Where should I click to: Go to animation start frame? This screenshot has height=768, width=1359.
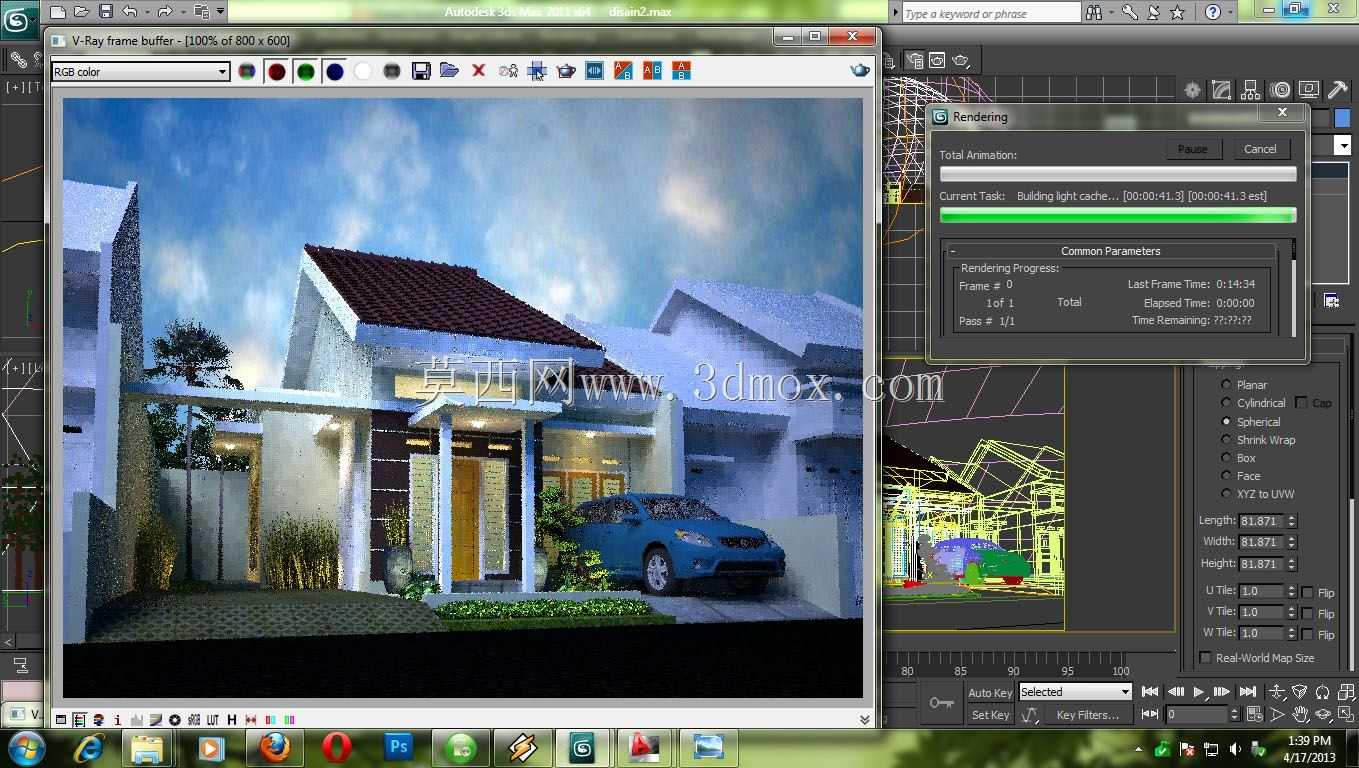[x=1151, y=692]
